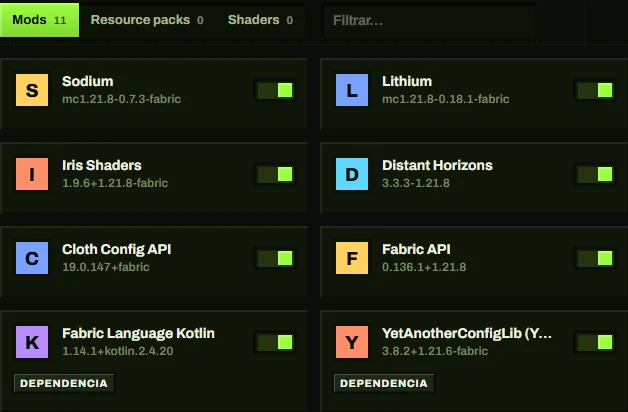The height and width of the screenshot is (412, 628).
Task: Click the Sodium mod letter icon
Action: [x=32, y=90]
